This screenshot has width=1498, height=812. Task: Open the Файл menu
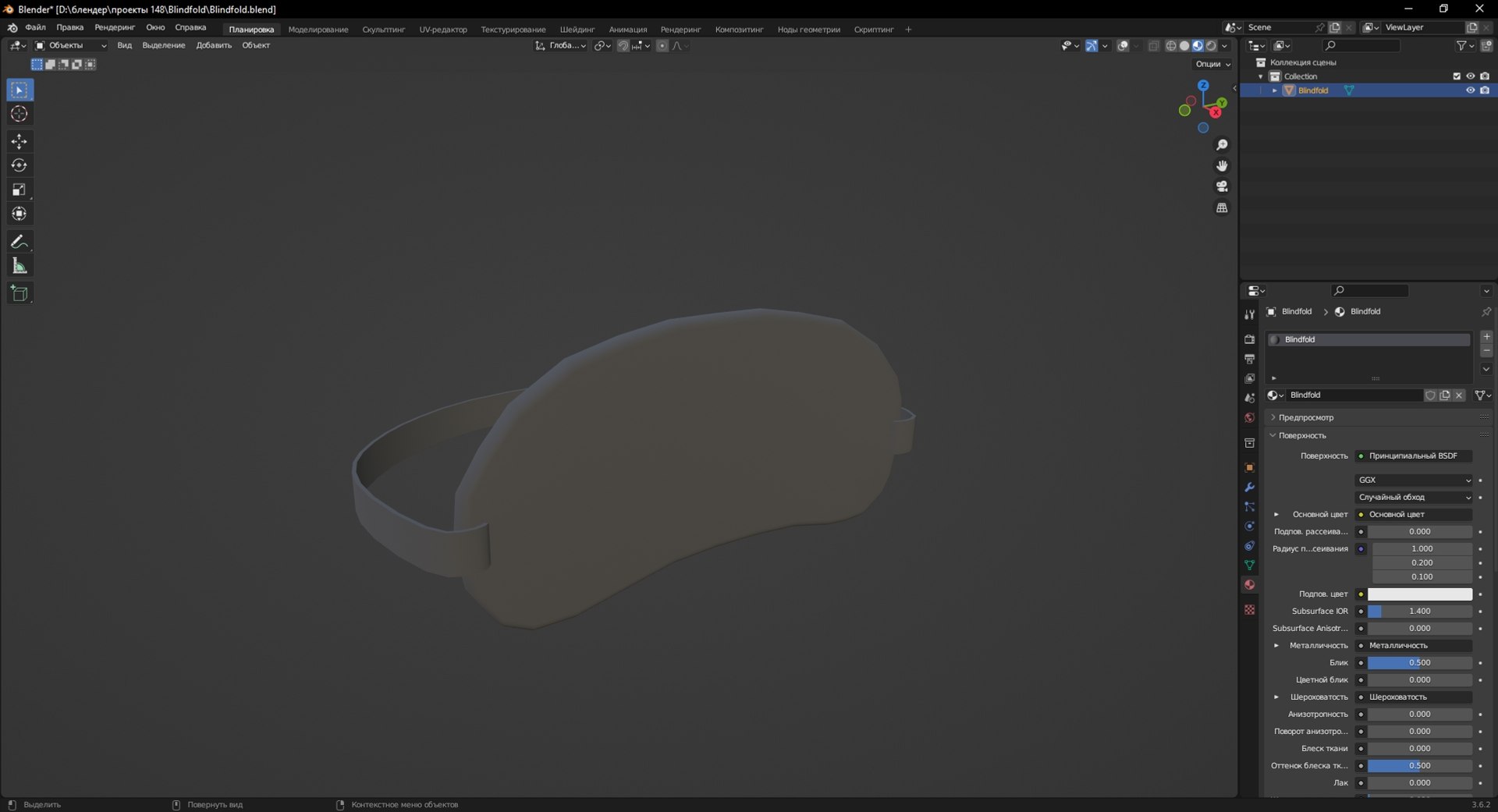[35, 27]
